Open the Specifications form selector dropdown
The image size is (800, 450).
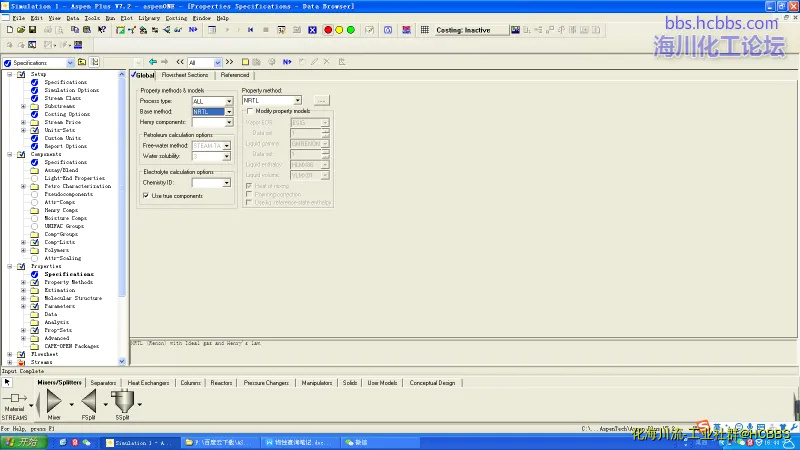[x=70, y=63]
